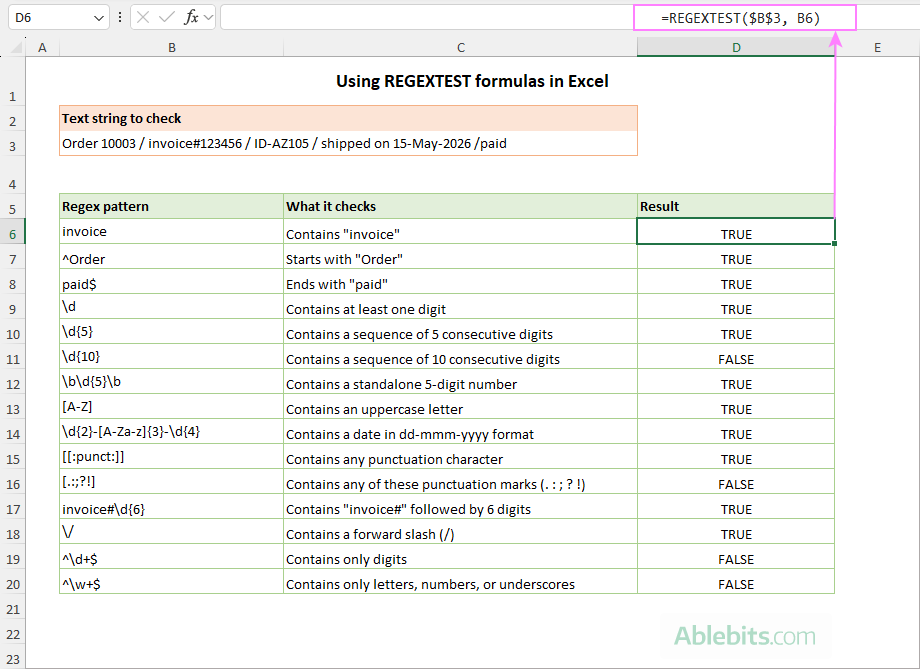Select column B header

click(171, 48)
